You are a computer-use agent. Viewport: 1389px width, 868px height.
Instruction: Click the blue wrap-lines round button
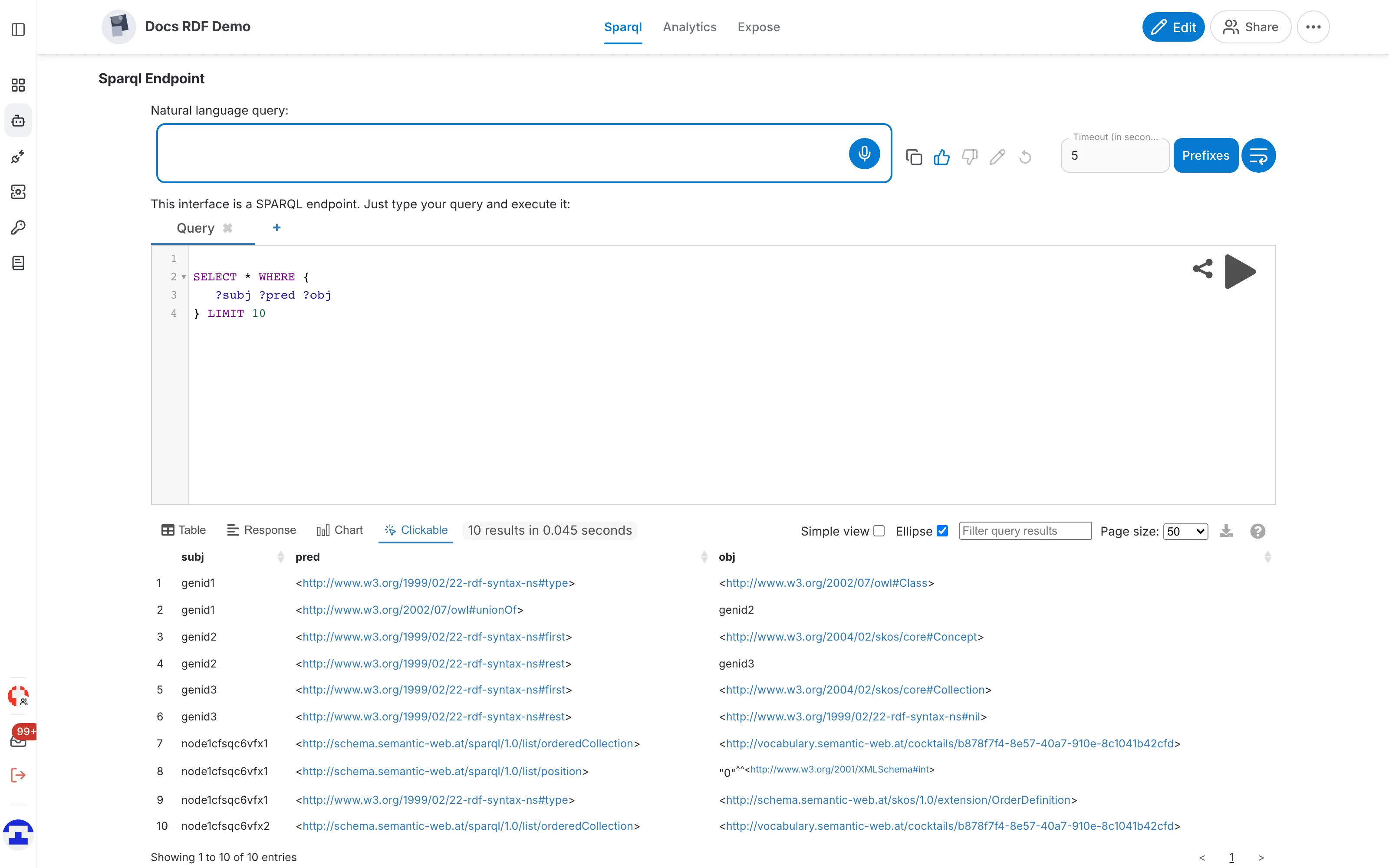(1258, 155)
